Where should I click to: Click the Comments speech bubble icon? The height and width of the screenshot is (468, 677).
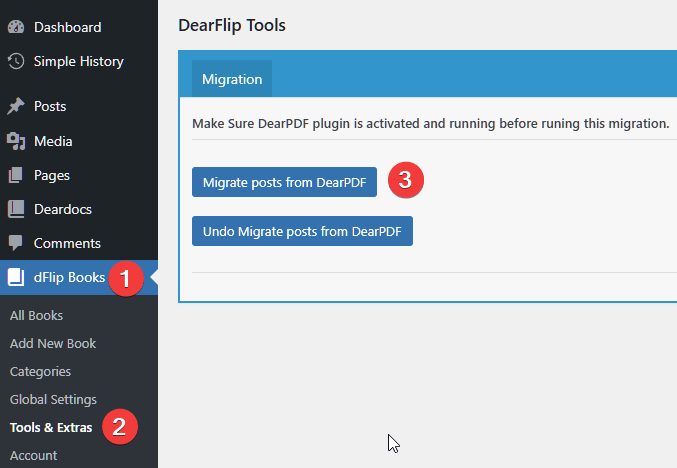point(16,243)
